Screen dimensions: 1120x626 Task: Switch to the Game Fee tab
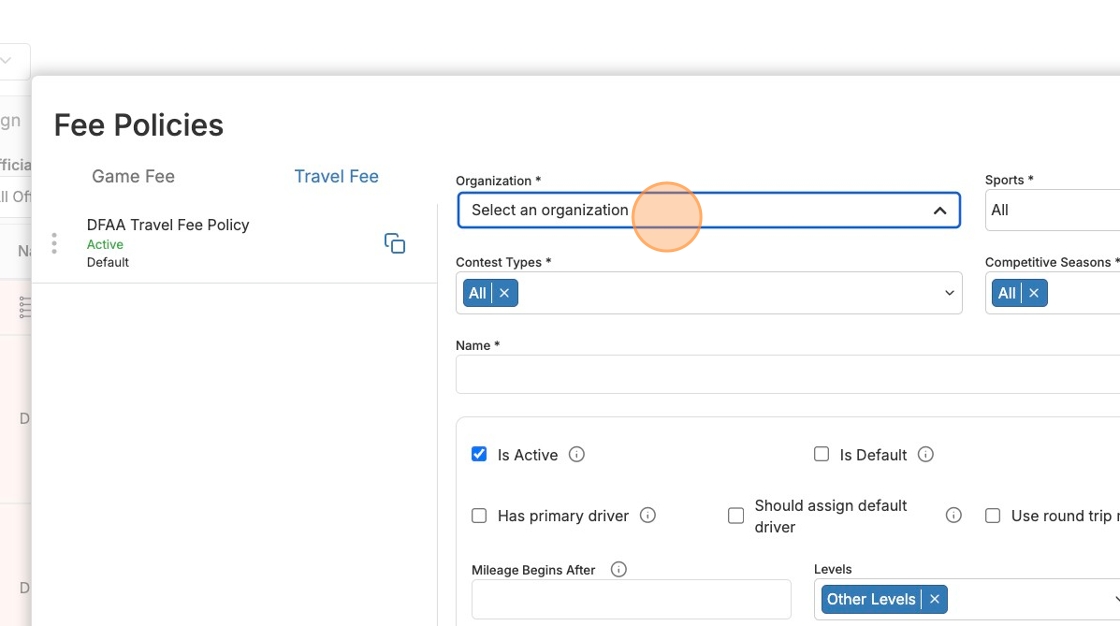click(133, 176)
